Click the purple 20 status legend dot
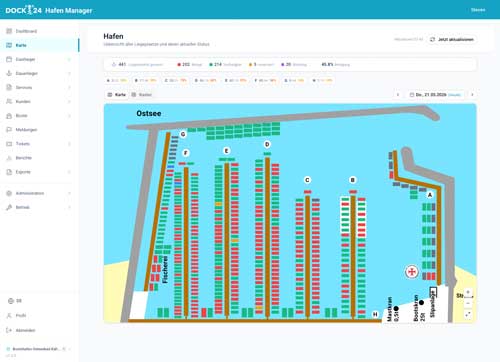The image size is (500, 362). click(283, 65)
